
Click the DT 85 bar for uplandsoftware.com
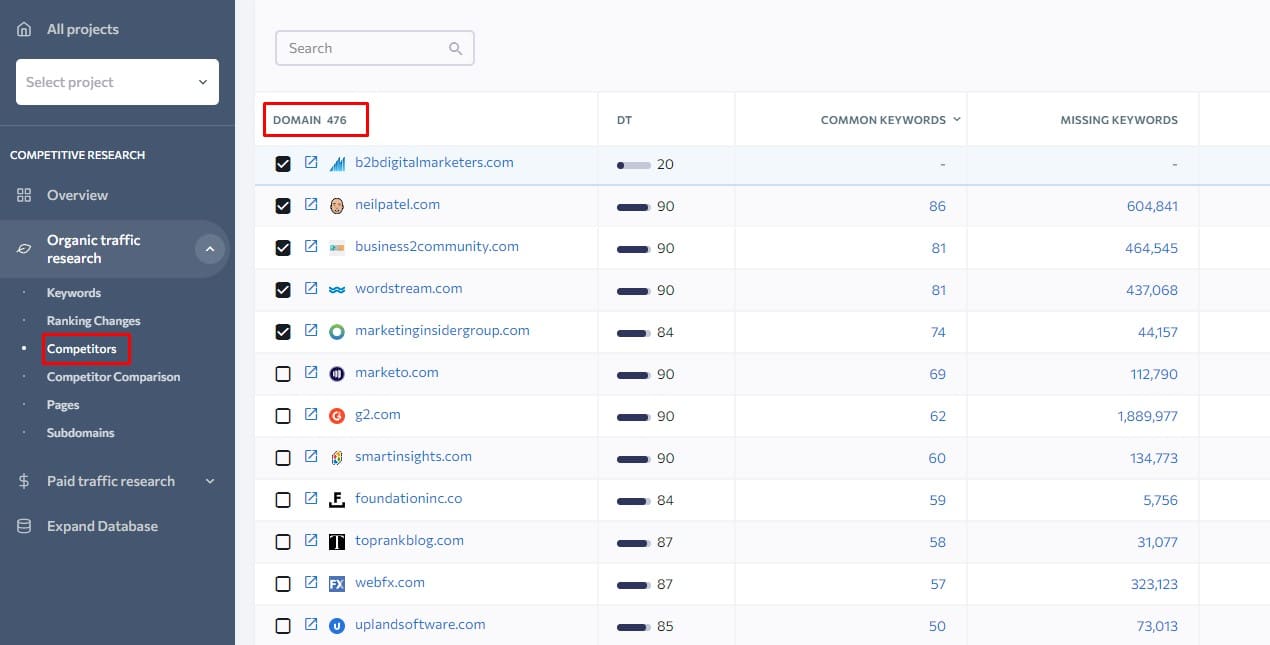pyautogui.click(x=634, y=627)
